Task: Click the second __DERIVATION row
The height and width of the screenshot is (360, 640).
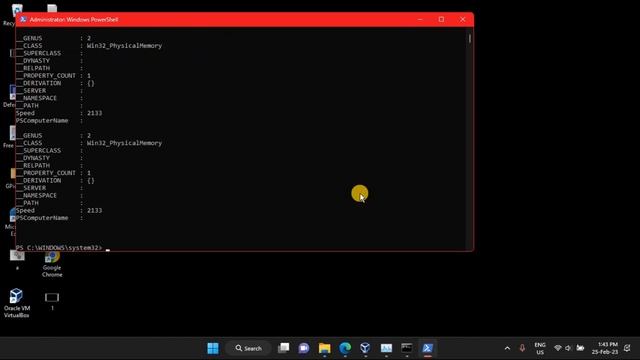Action: tap(55, 180)
